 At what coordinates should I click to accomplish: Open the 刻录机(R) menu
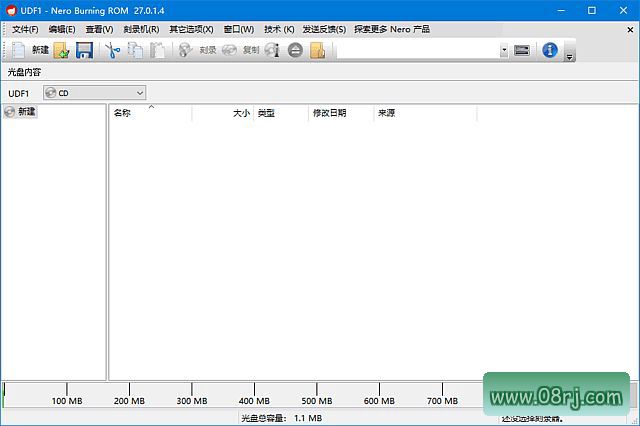tap(141, 29)
